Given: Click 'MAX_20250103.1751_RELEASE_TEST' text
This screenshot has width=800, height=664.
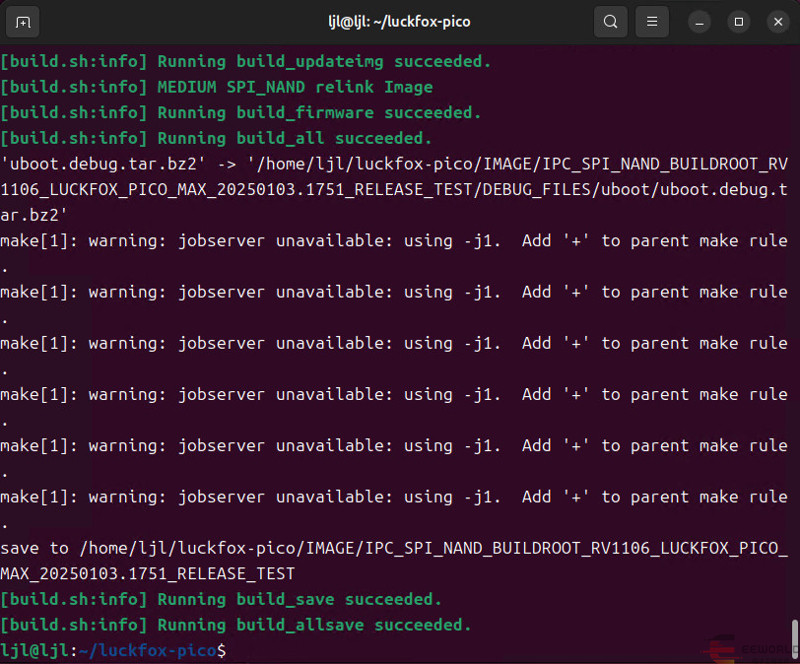Looking at the screenshot, I should (147, 574).
